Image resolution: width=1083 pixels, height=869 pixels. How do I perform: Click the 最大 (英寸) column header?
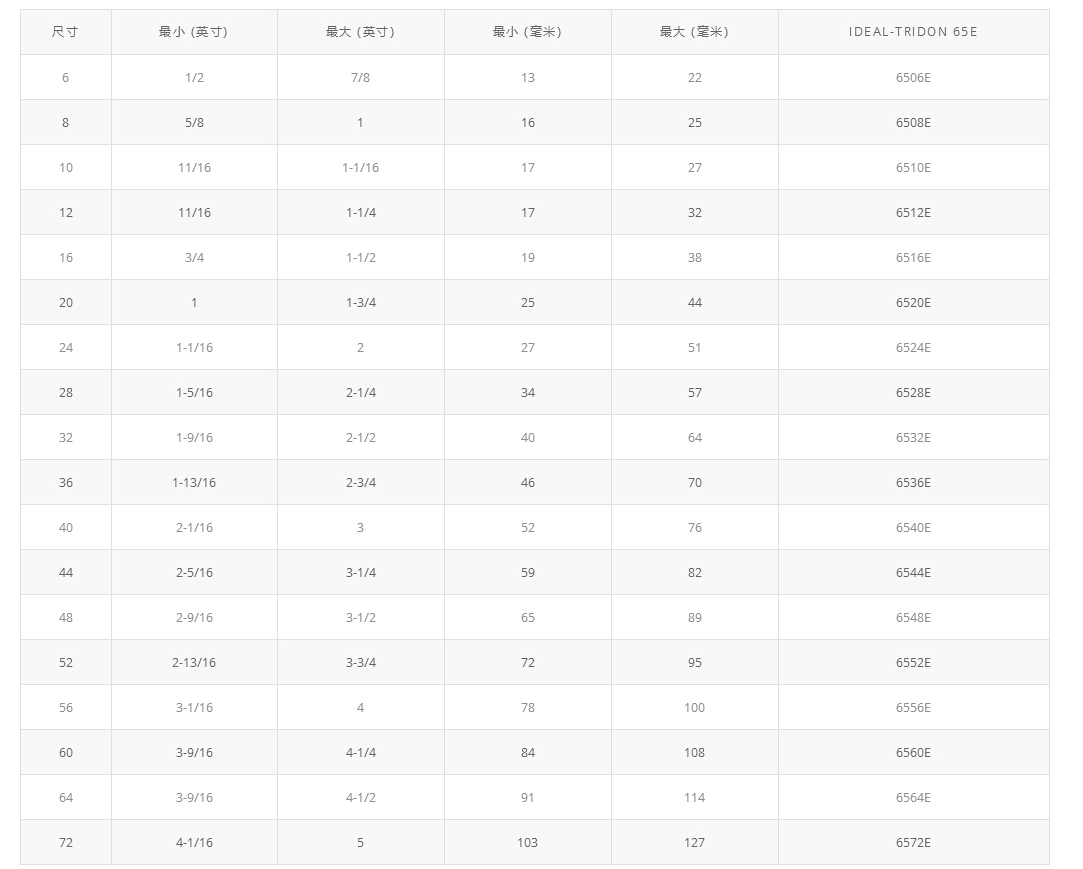pyautogui.click(x=360, y=32)
